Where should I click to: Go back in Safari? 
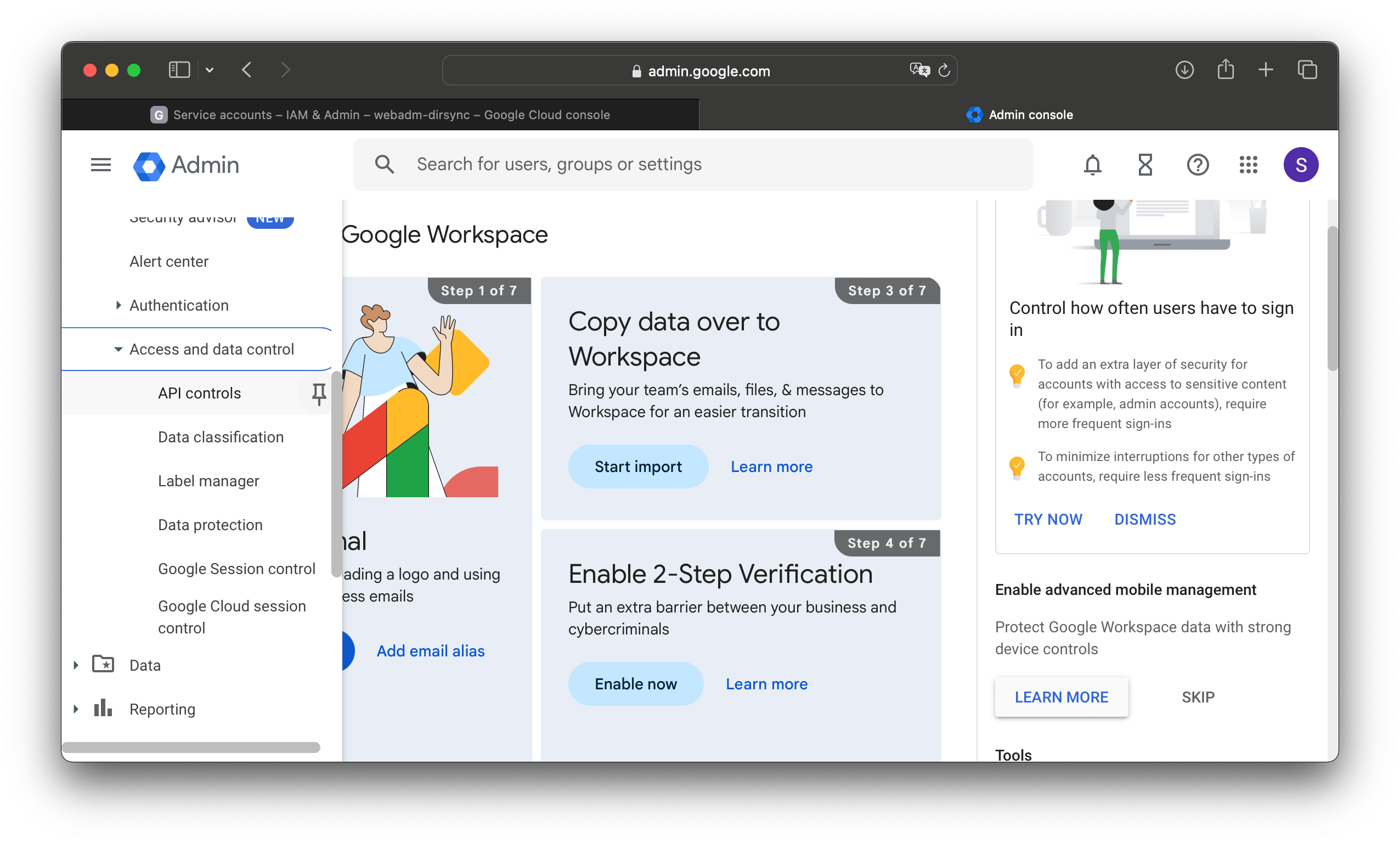[246, 70]
